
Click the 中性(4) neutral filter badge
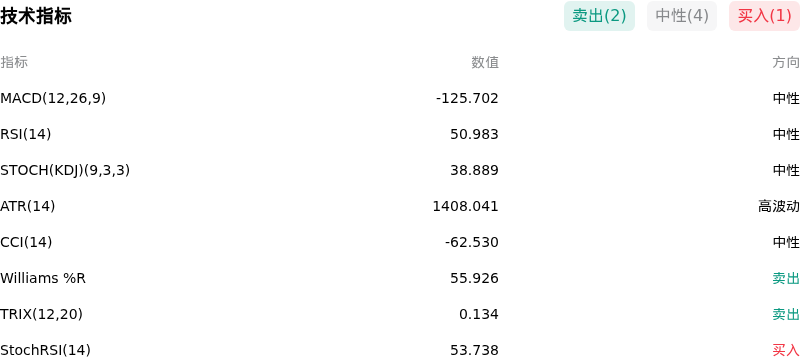(x=682, y=16)
